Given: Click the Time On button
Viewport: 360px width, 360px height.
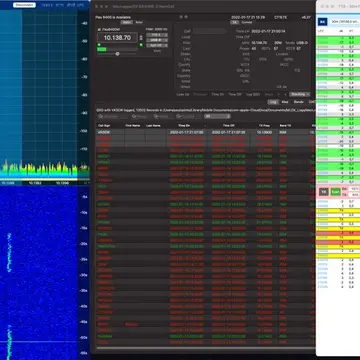Looking at the screenshot, I should coord(218,94).
